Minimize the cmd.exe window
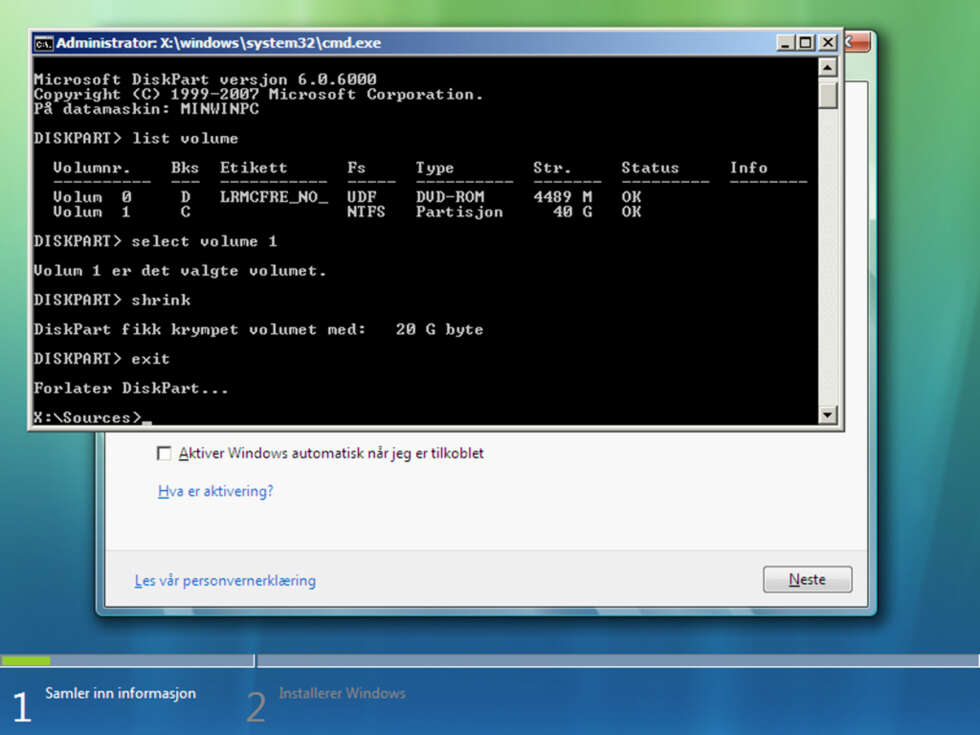 785,42
